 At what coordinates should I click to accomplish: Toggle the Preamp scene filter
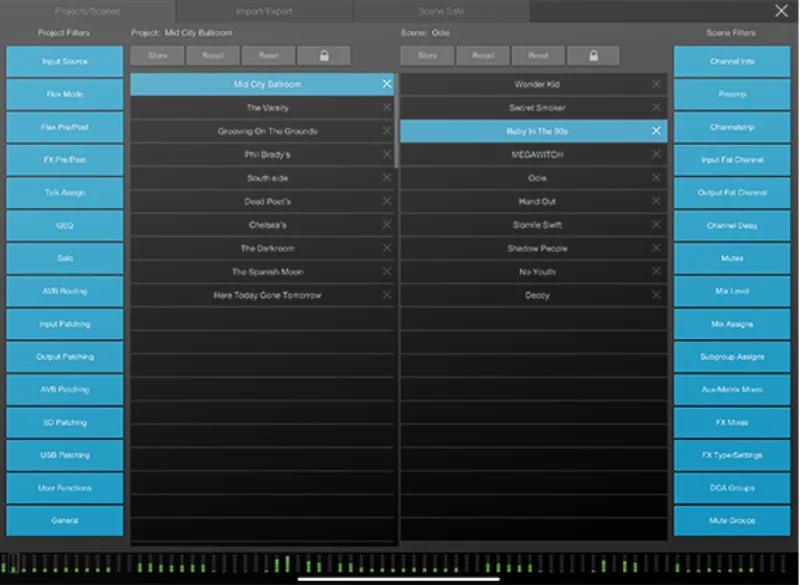pyautogui.click(x=732, y=94)
